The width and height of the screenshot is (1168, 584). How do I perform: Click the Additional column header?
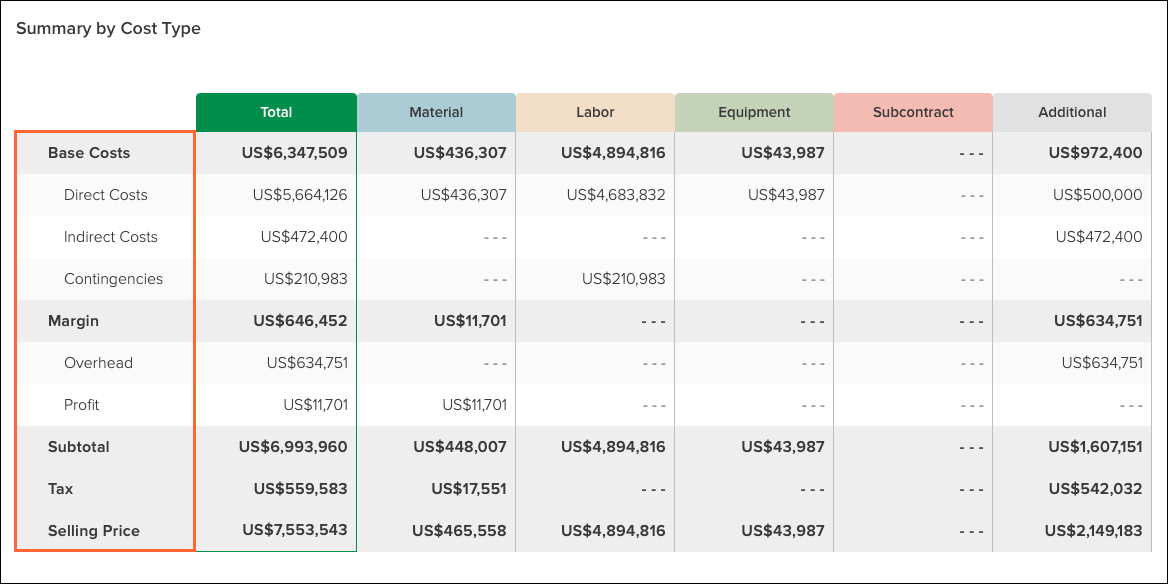[1072, 112]
